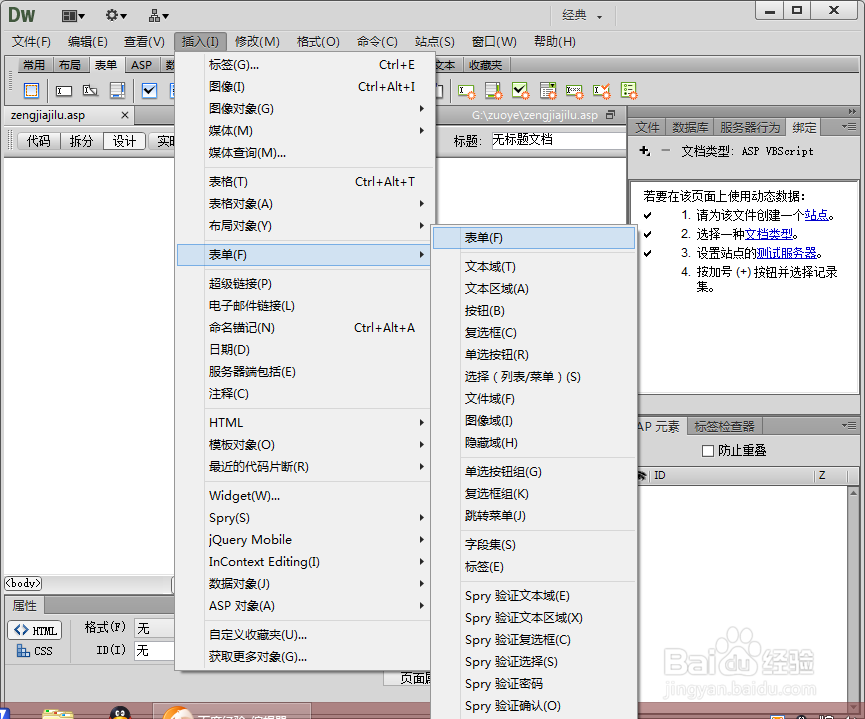Switch to the 服务器行为 panel tab
Image resolution: width=865 pixels, height=719 pixels.
point(750,127)
